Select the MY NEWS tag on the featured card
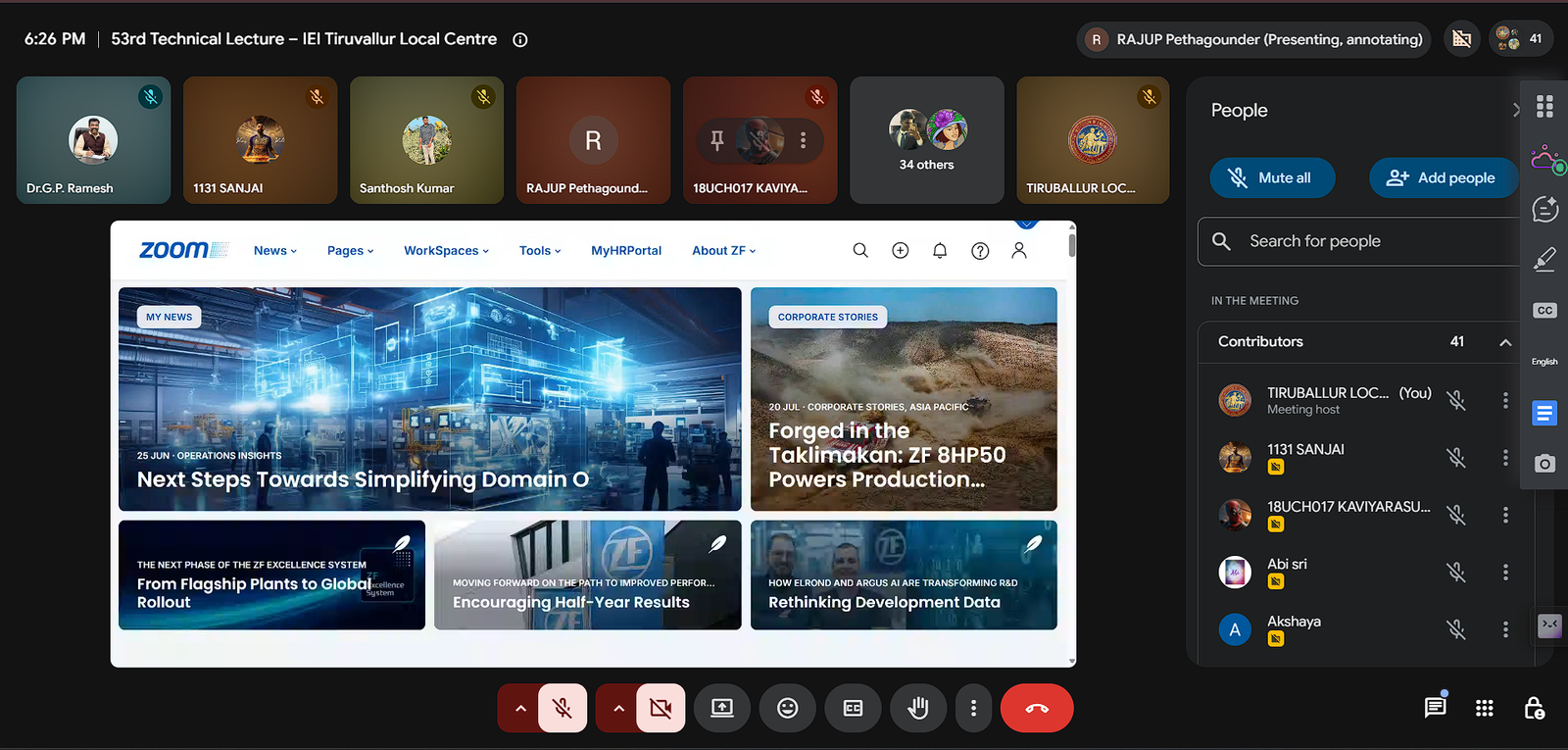Image resolution: width=1568 pixels, height=750 pixels. coord(170,317)
